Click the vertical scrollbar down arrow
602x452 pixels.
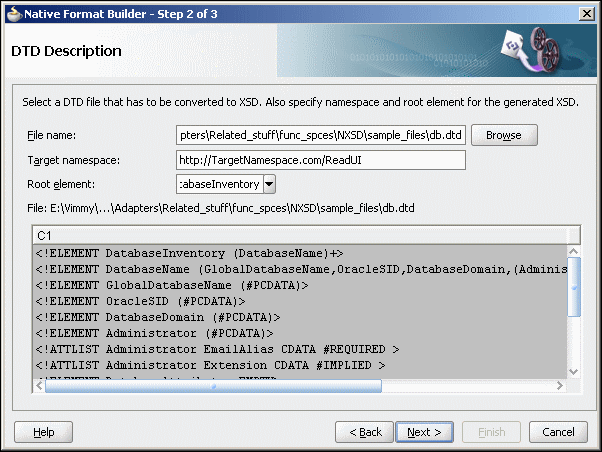click(574, 372)
